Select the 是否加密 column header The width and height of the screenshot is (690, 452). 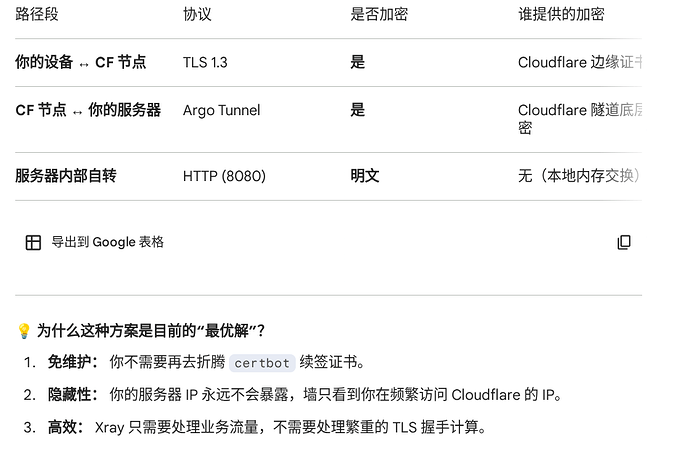pos(379,14)
